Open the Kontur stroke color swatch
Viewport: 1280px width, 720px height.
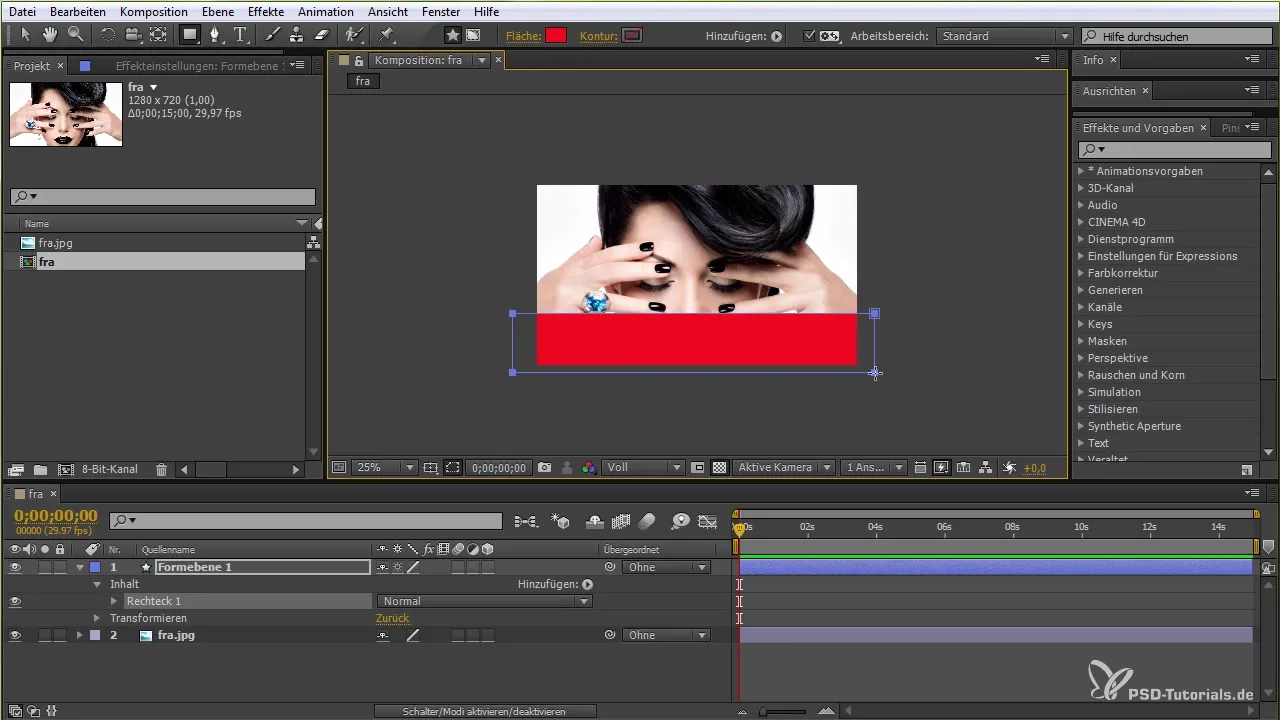[632, 36]
